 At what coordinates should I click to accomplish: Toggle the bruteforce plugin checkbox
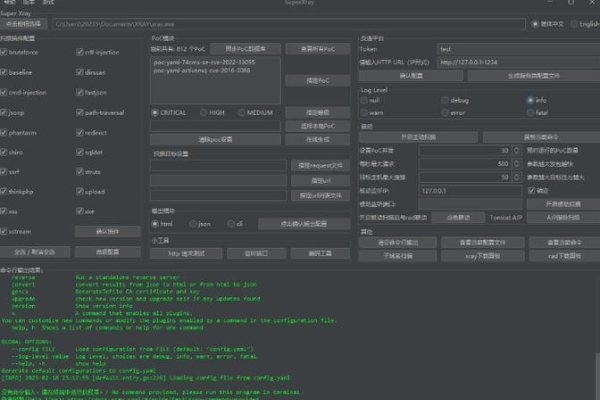(3, 52)
